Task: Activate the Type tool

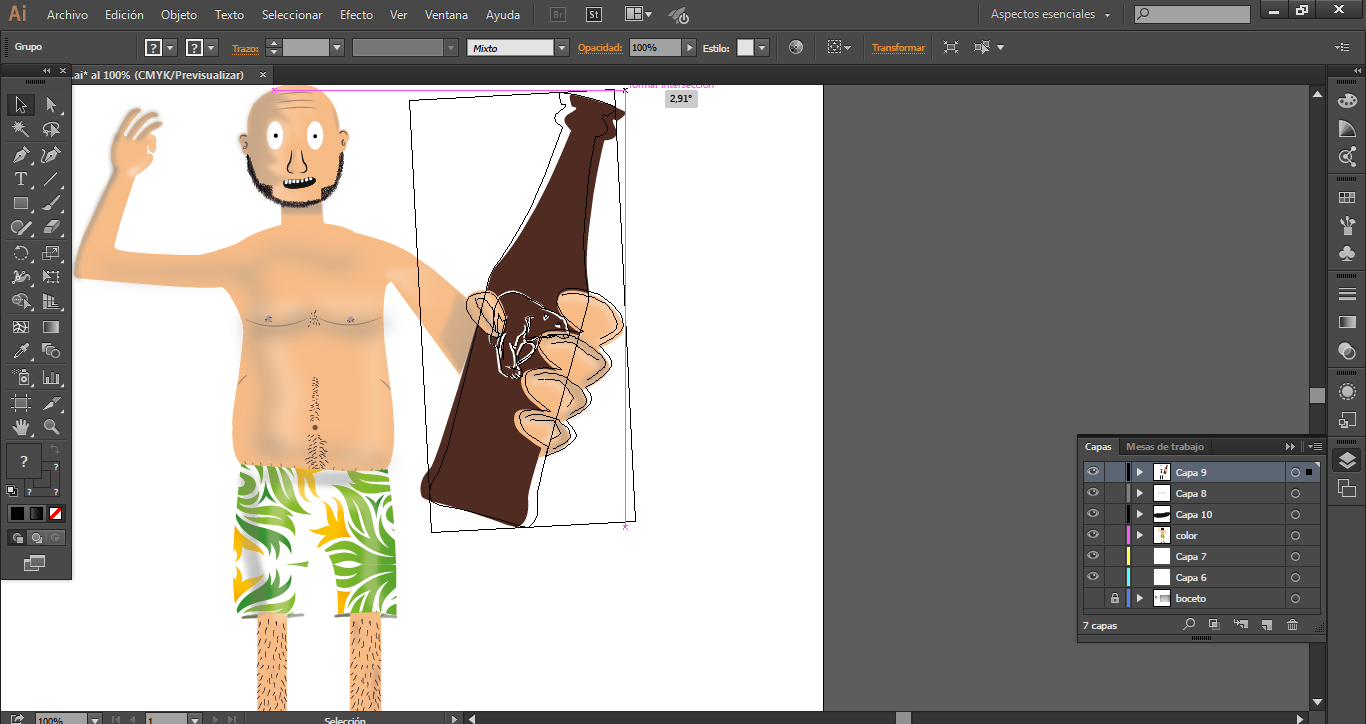Action: (20, 179)
